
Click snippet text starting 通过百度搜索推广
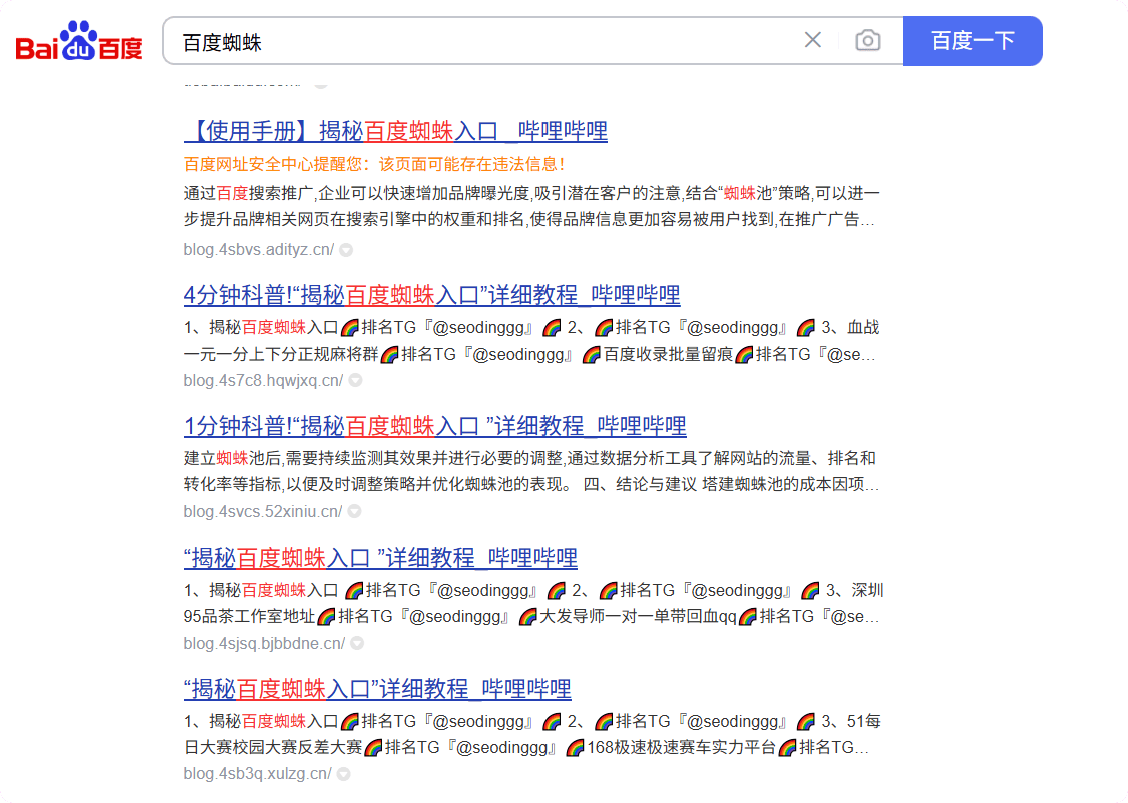532,207
